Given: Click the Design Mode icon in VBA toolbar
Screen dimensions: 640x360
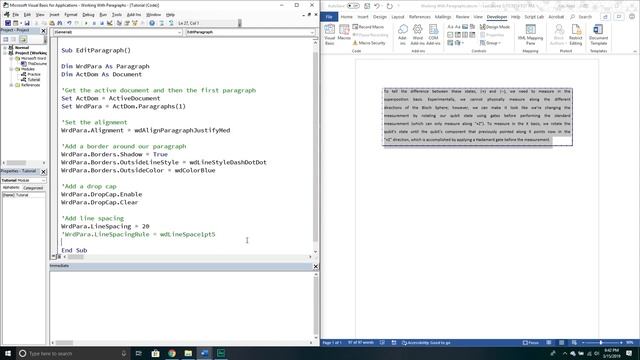Looking at the screenshot, I should pyautogui.click(x=110, y=23).
